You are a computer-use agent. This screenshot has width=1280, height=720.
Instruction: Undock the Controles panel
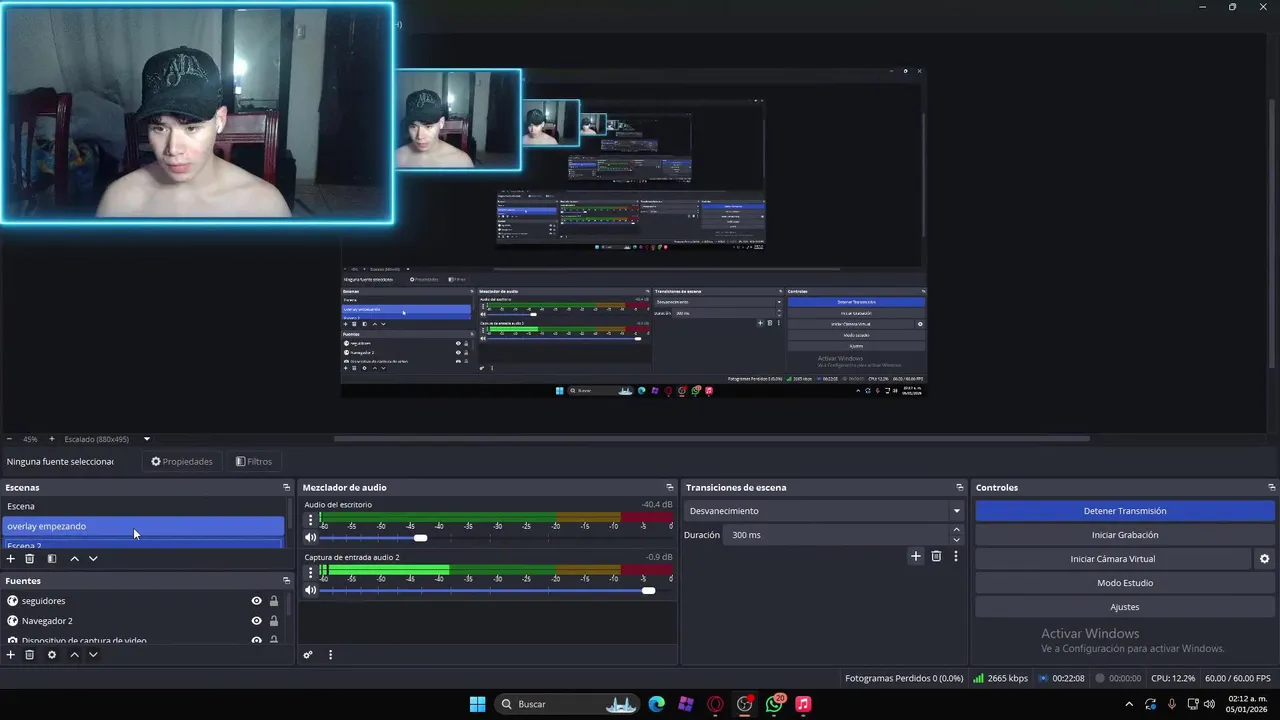(1271, 488)
